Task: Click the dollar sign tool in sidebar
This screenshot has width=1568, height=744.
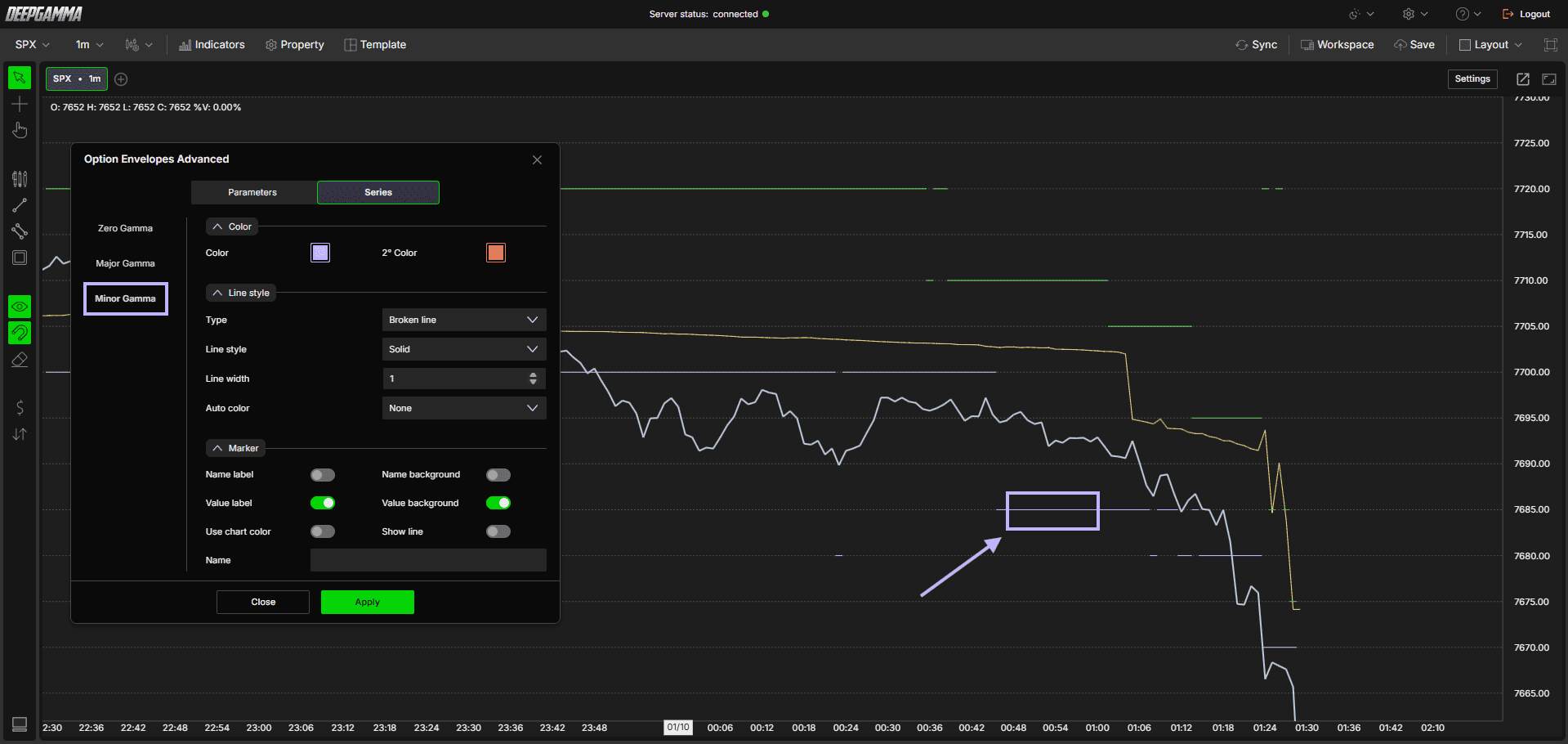Action: point(20,407)
